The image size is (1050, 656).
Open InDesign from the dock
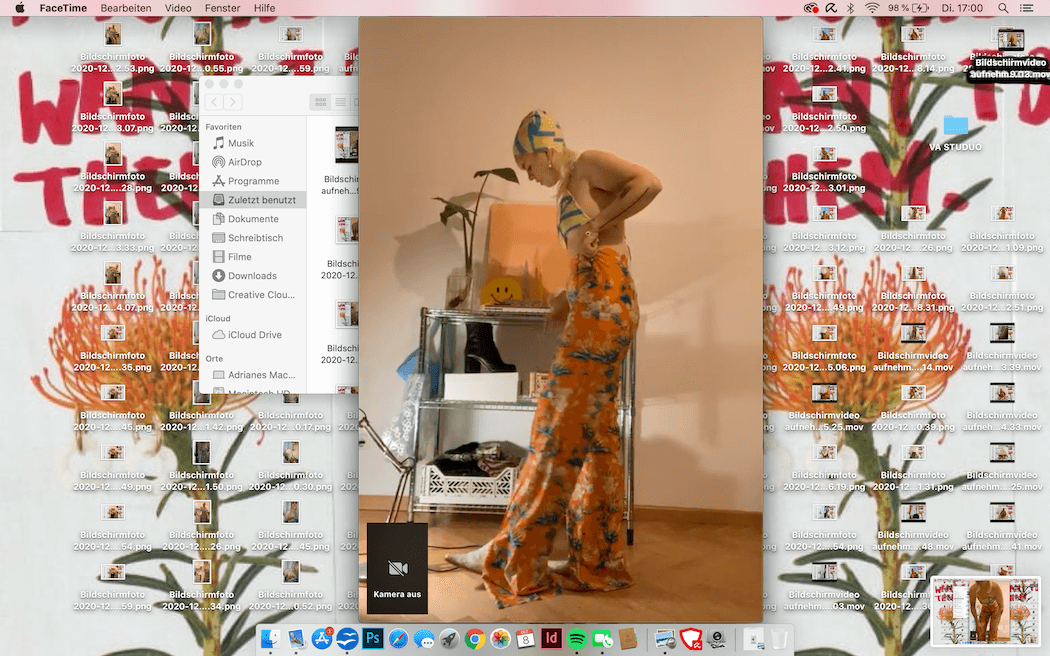click(551, 638)
